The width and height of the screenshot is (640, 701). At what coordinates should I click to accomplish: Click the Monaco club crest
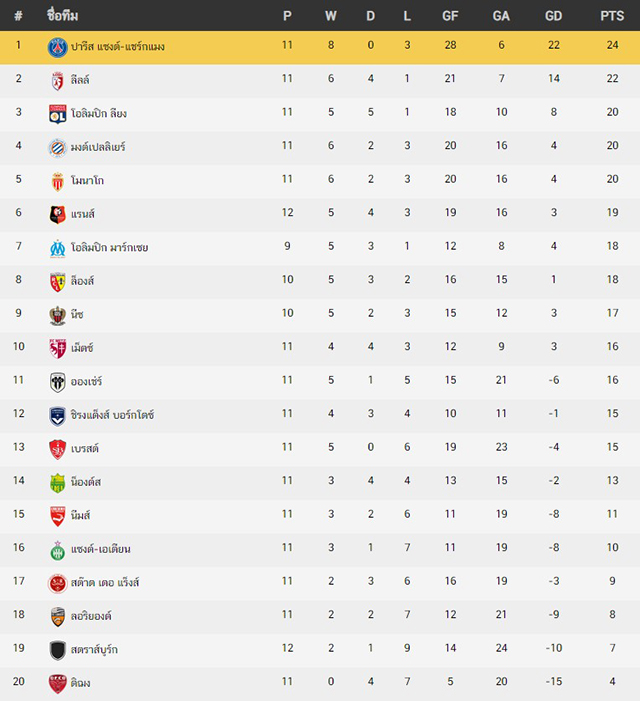tap(58, 181)
